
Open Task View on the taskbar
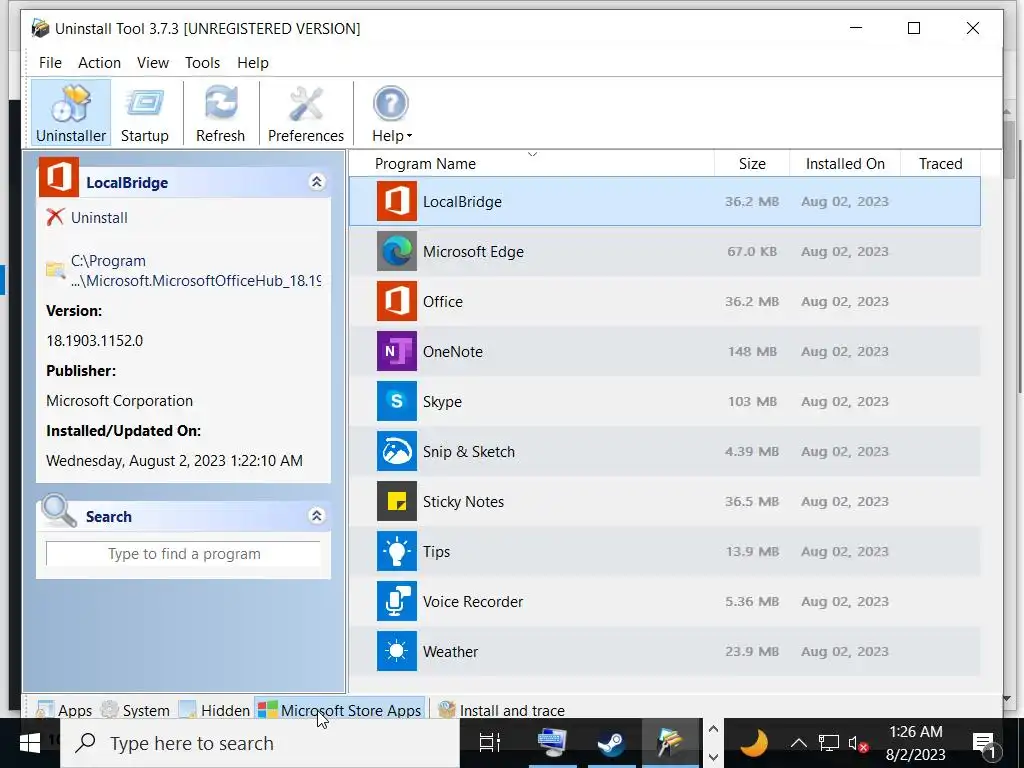coord(489,743)
